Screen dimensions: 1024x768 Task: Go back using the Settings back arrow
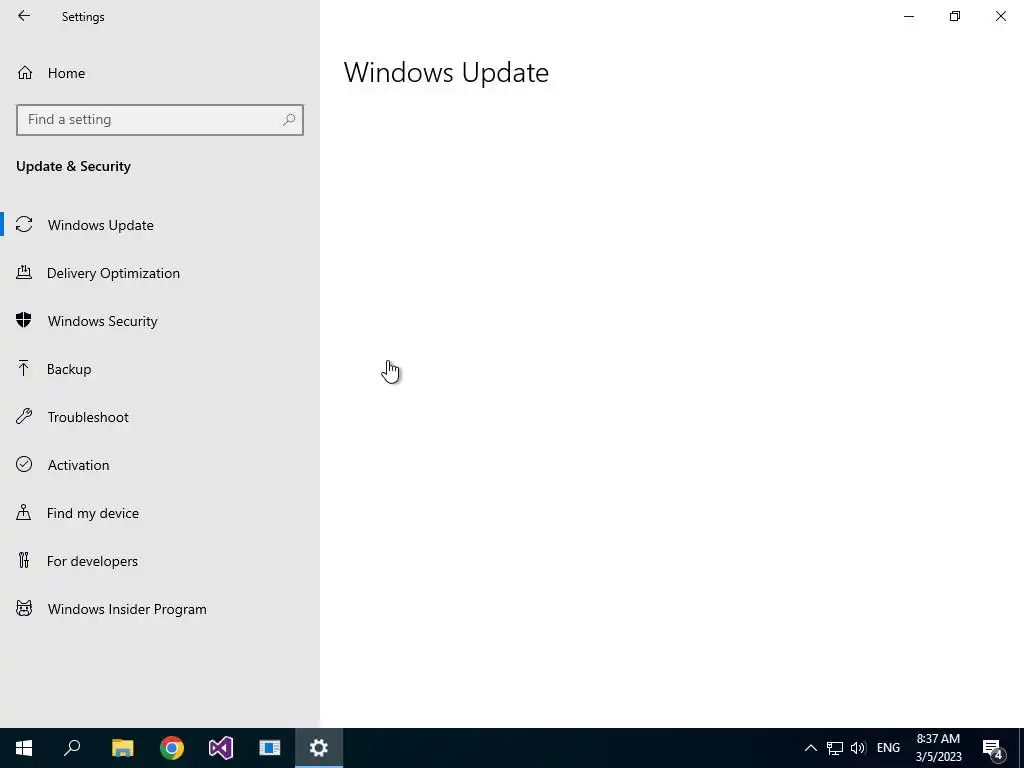pos(24,16)
